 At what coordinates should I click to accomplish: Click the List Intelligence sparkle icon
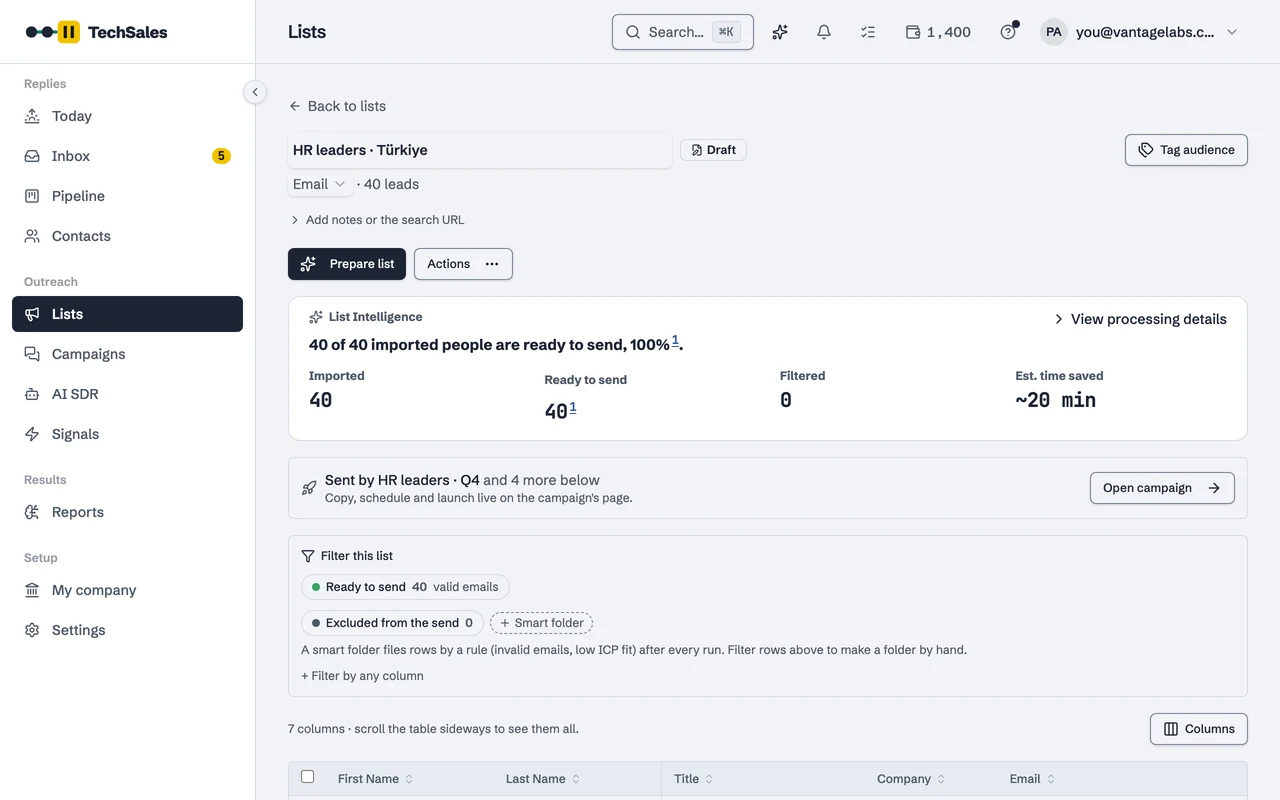click(316, 317)
